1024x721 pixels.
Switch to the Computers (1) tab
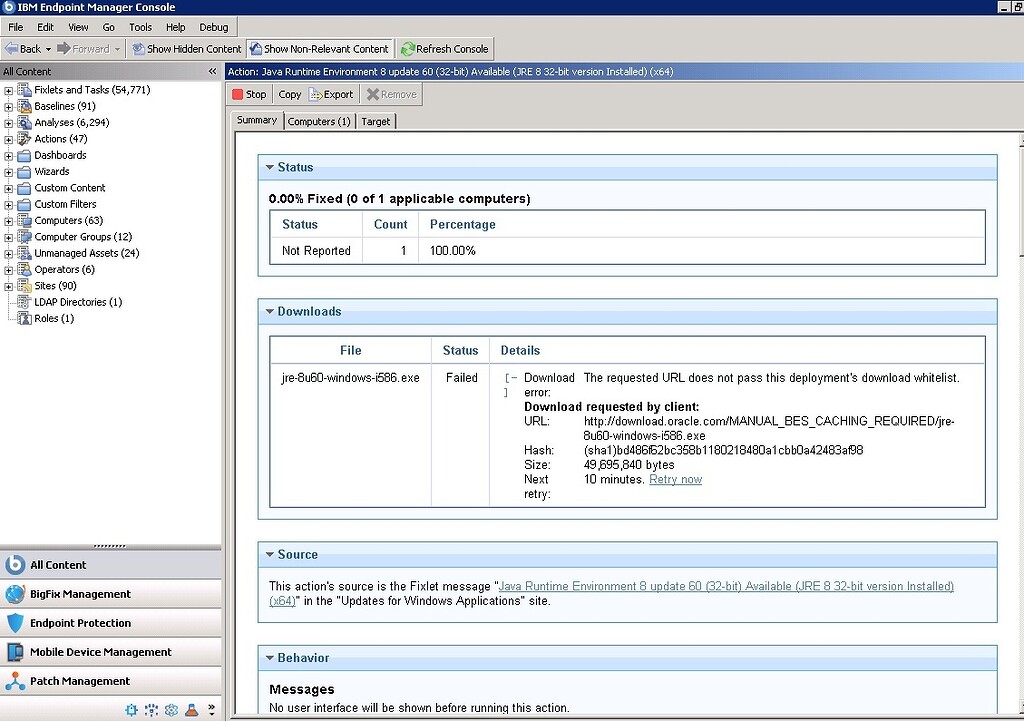[x=319, y=121]
